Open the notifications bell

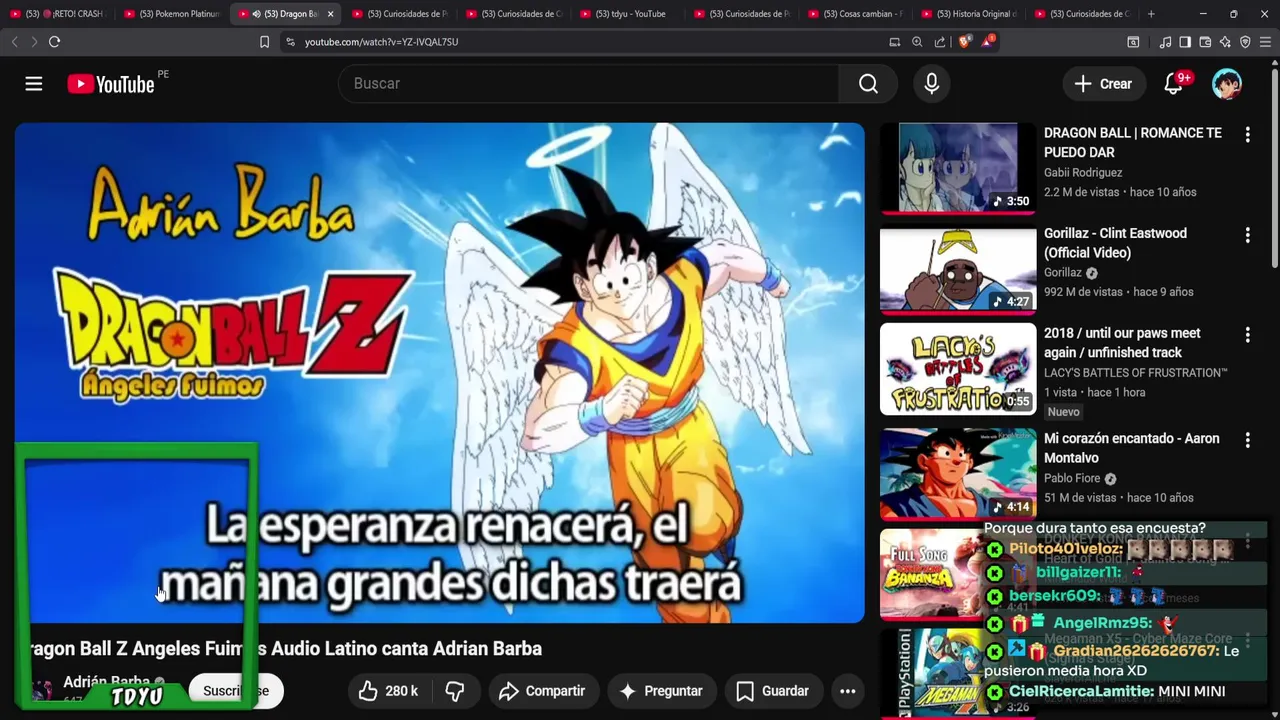pyautogui.click(x=1174, y=84)
